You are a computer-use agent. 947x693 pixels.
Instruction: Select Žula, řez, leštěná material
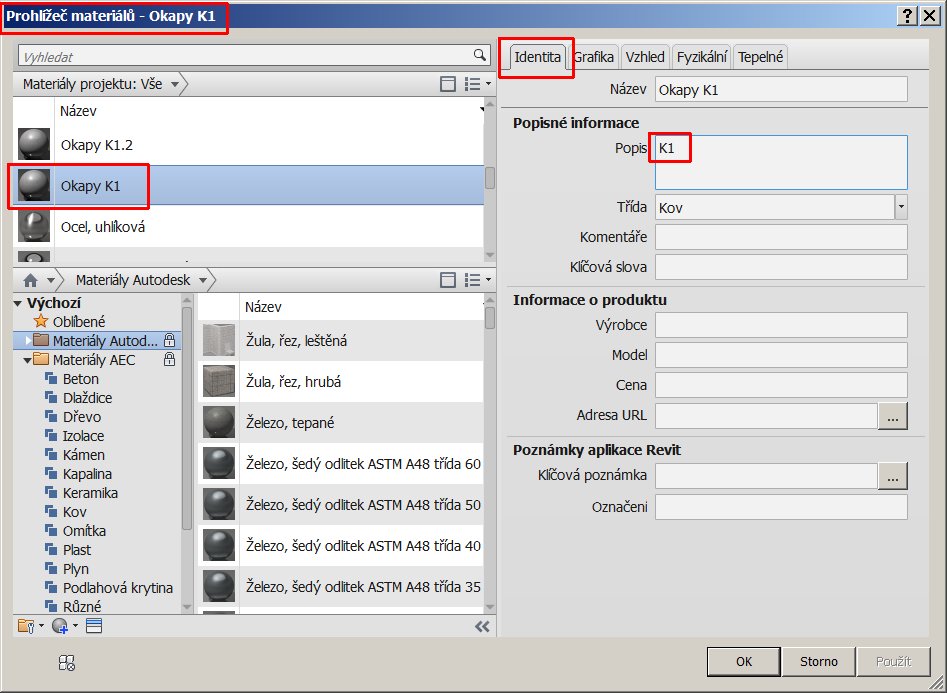point(341,341)
